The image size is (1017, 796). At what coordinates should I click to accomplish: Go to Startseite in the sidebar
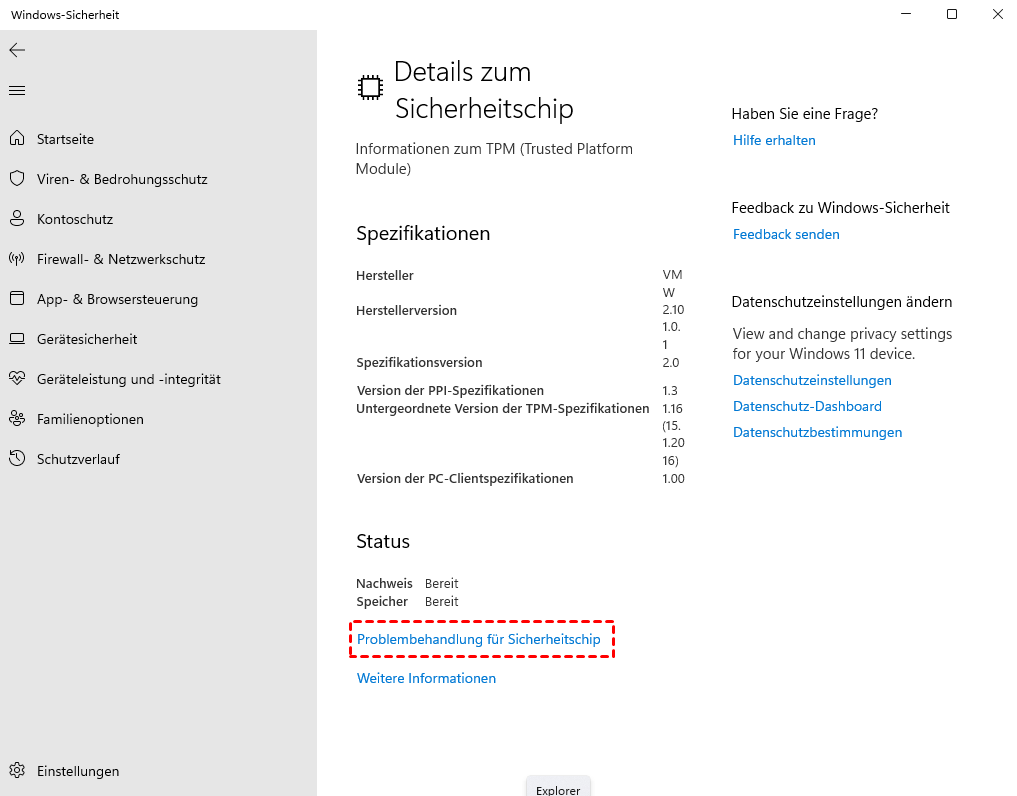(x=65, y=139)
